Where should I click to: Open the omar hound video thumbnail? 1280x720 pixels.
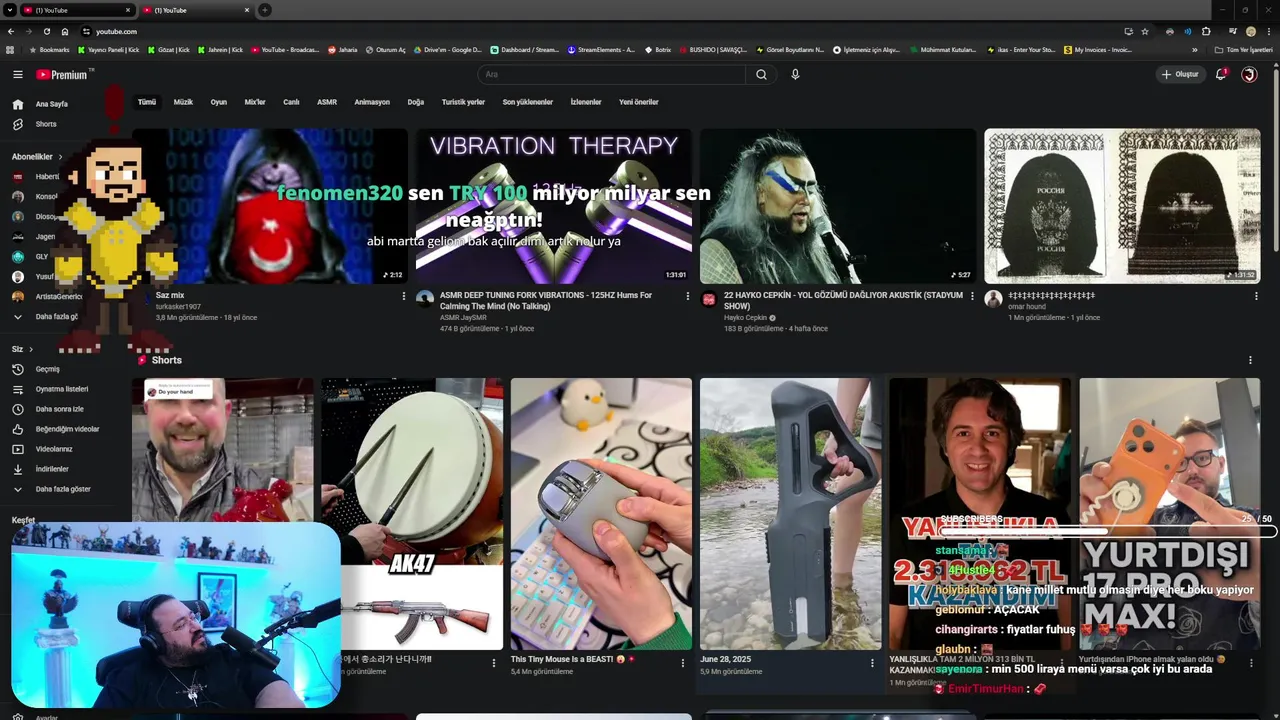[1122, 206]
